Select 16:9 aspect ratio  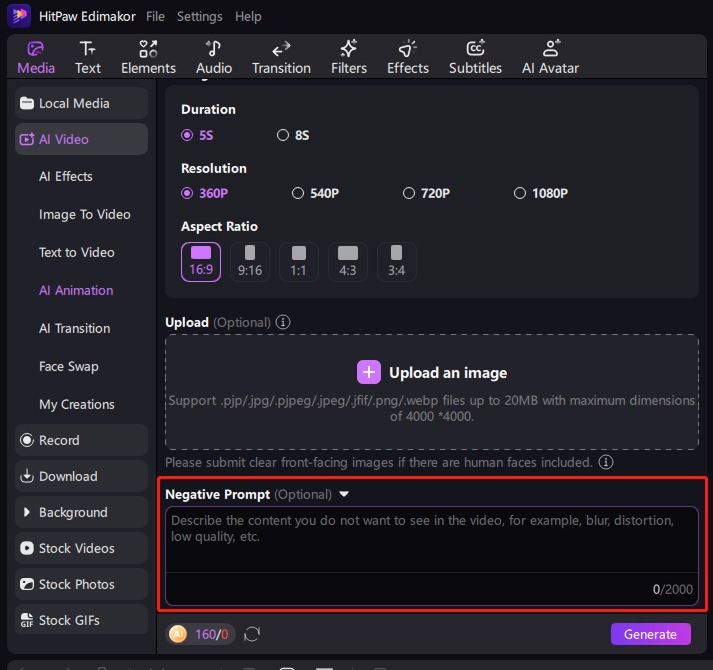[x=201, y=262]
